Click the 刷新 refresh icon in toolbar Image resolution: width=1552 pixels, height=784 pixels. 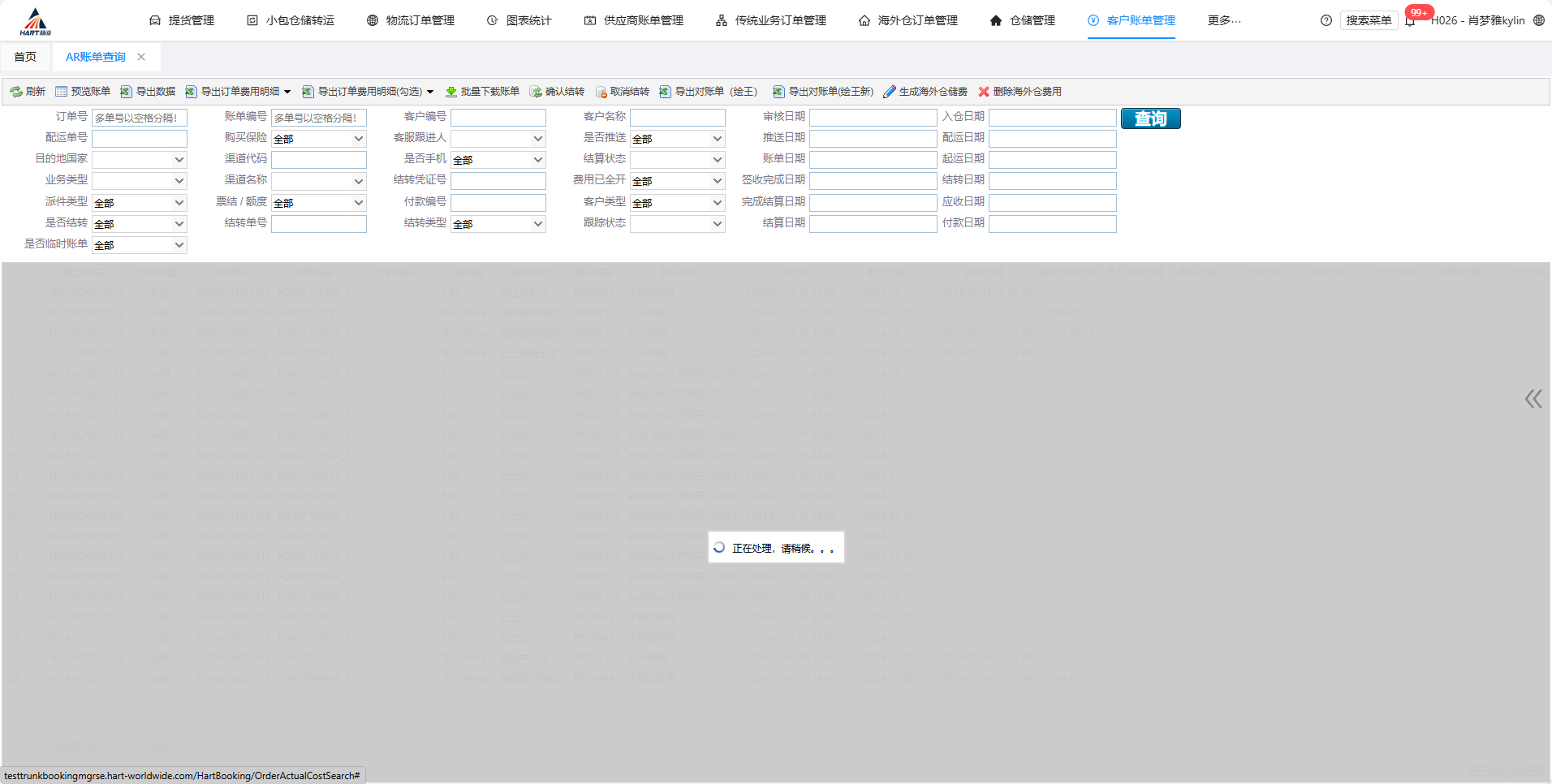[16, 92]
